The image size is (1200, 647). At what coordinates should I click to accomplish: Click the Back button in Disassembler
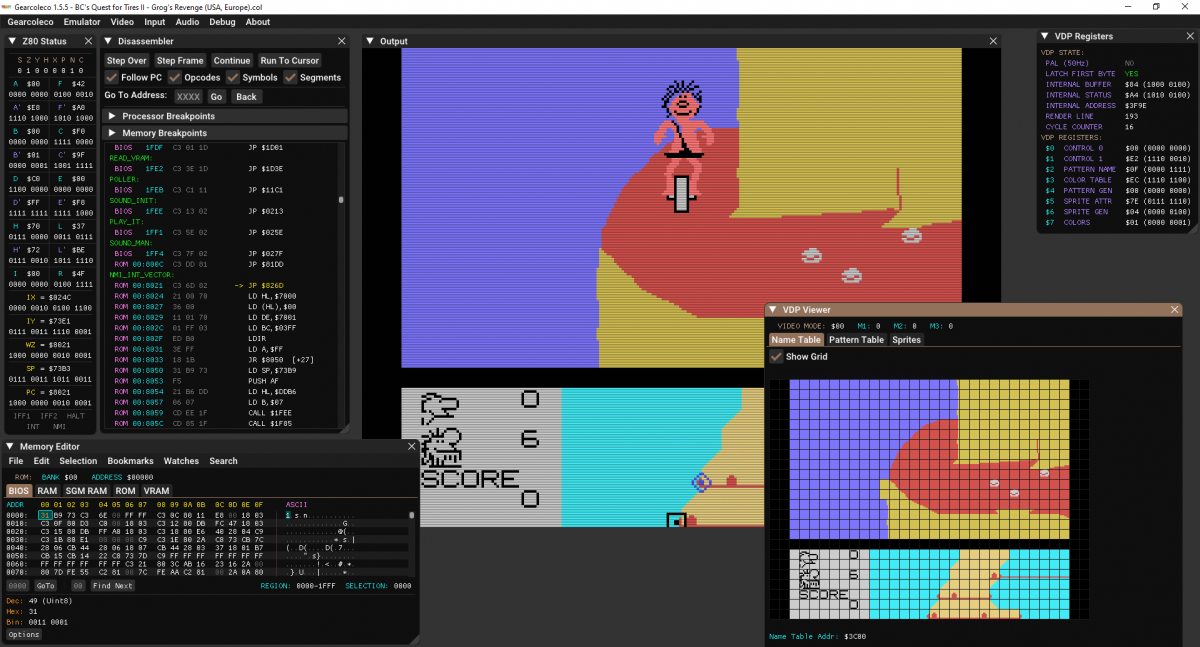point(246,97)
